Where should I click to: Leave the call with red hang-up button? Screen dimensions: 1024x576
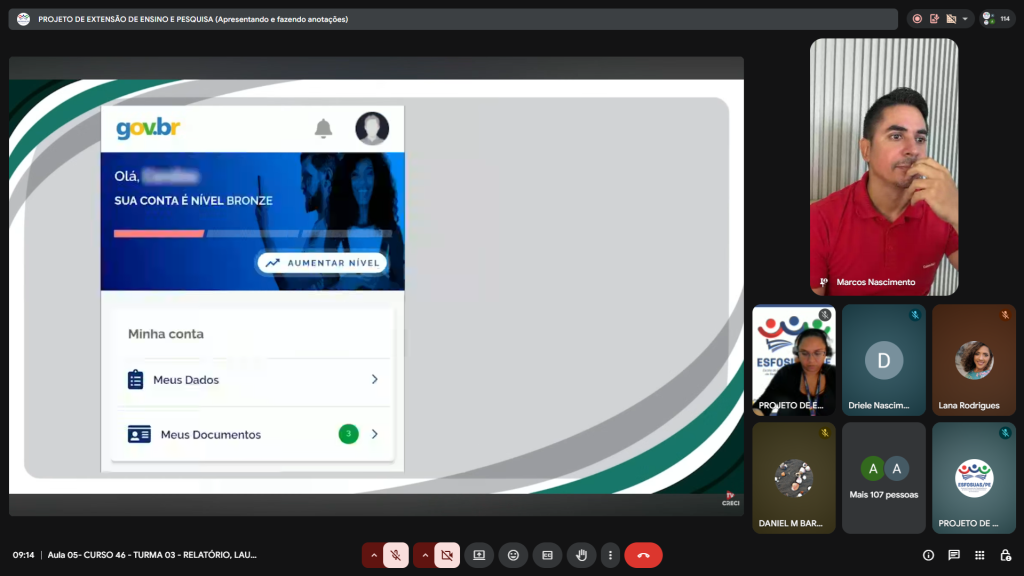(643, 555)
